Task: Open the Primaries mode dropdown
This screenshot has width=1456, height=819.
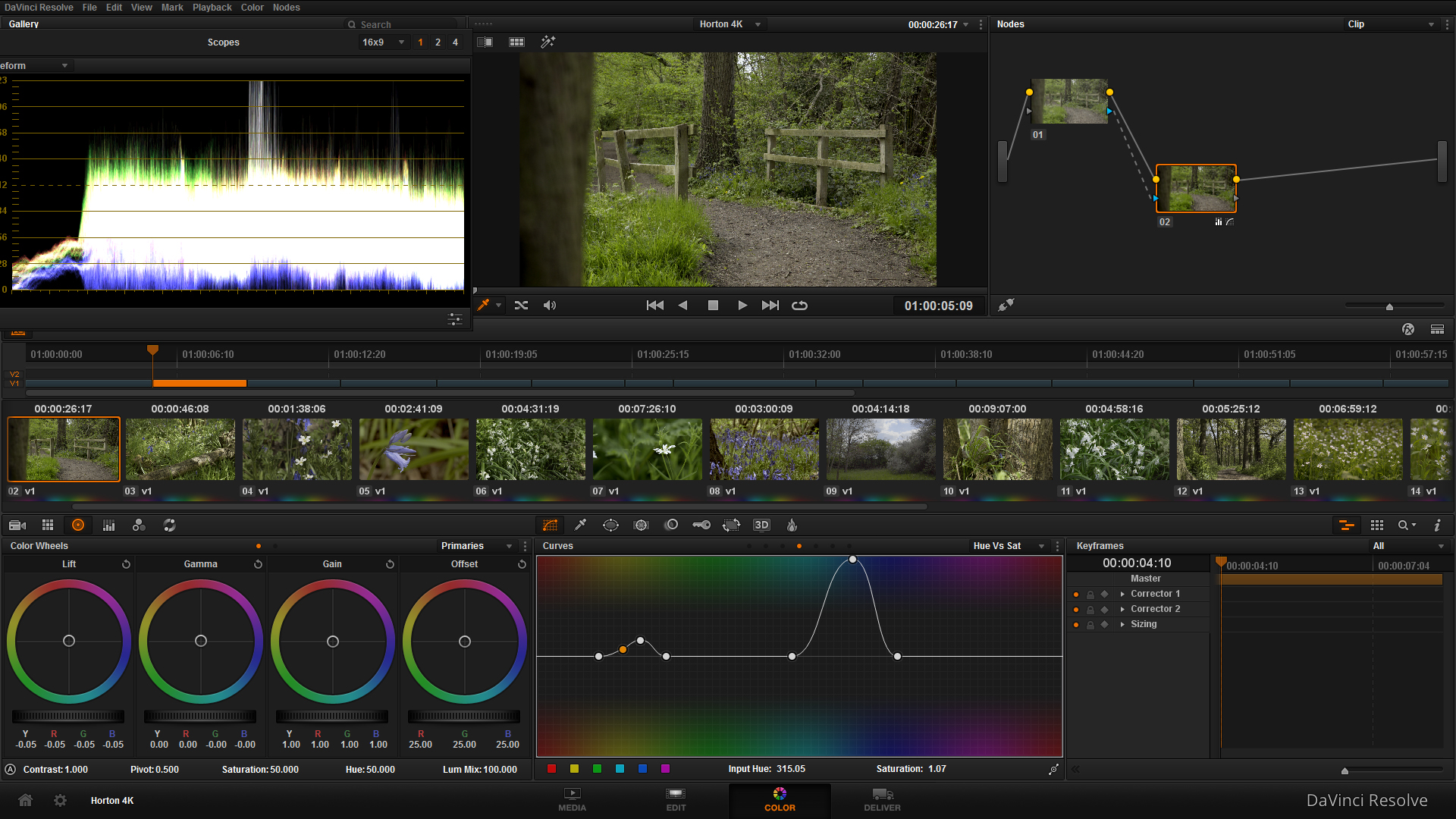Action: [477, 546]
